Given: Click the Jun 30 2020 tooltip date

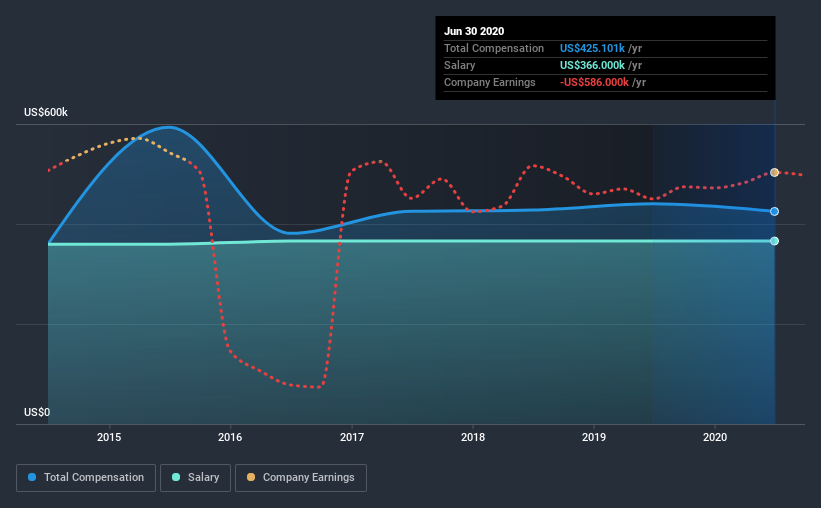Looking at the screenshot, I should (x=474, y=31).
